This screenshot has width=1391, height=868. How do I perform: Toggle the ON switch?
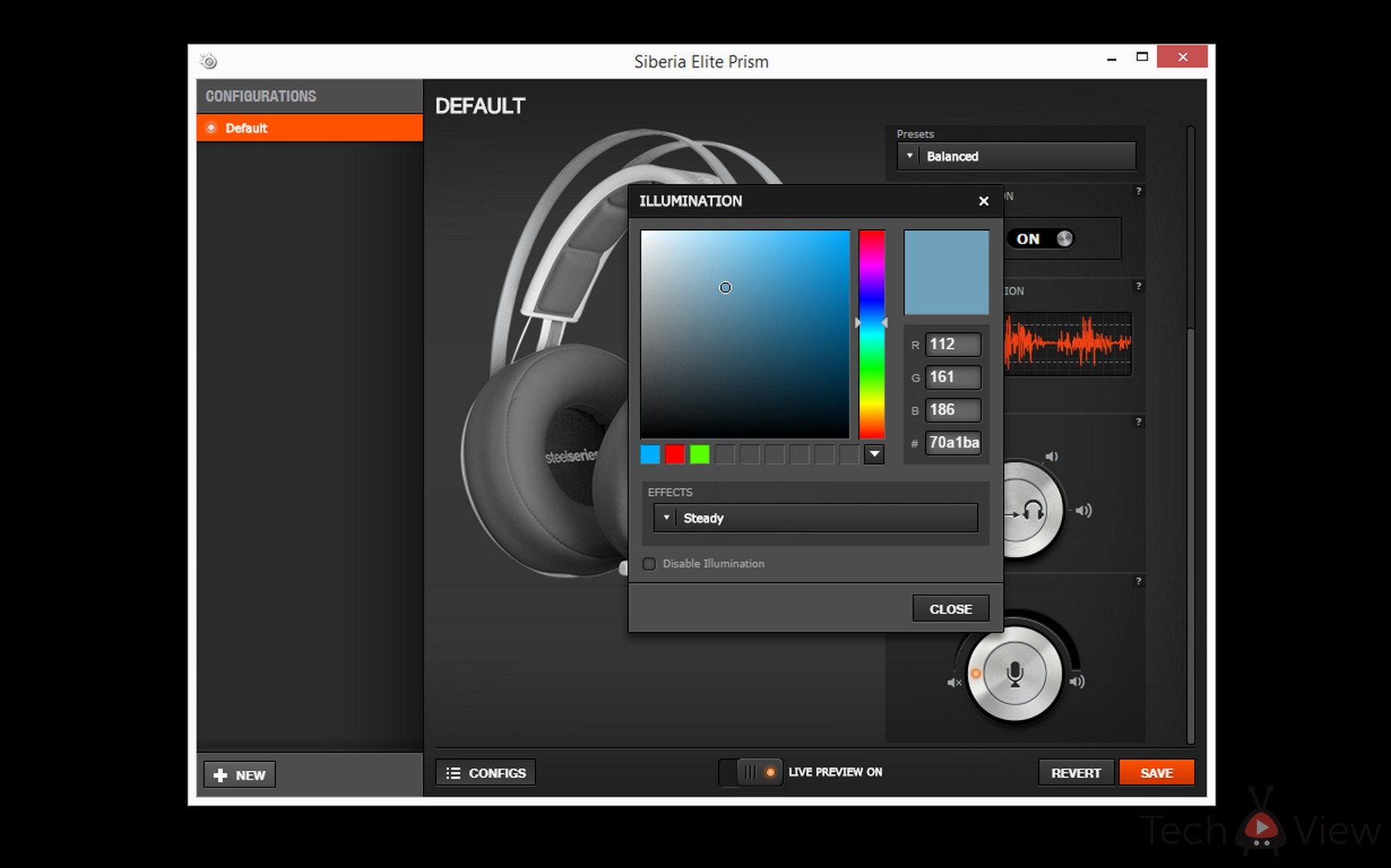[1043, 239]
